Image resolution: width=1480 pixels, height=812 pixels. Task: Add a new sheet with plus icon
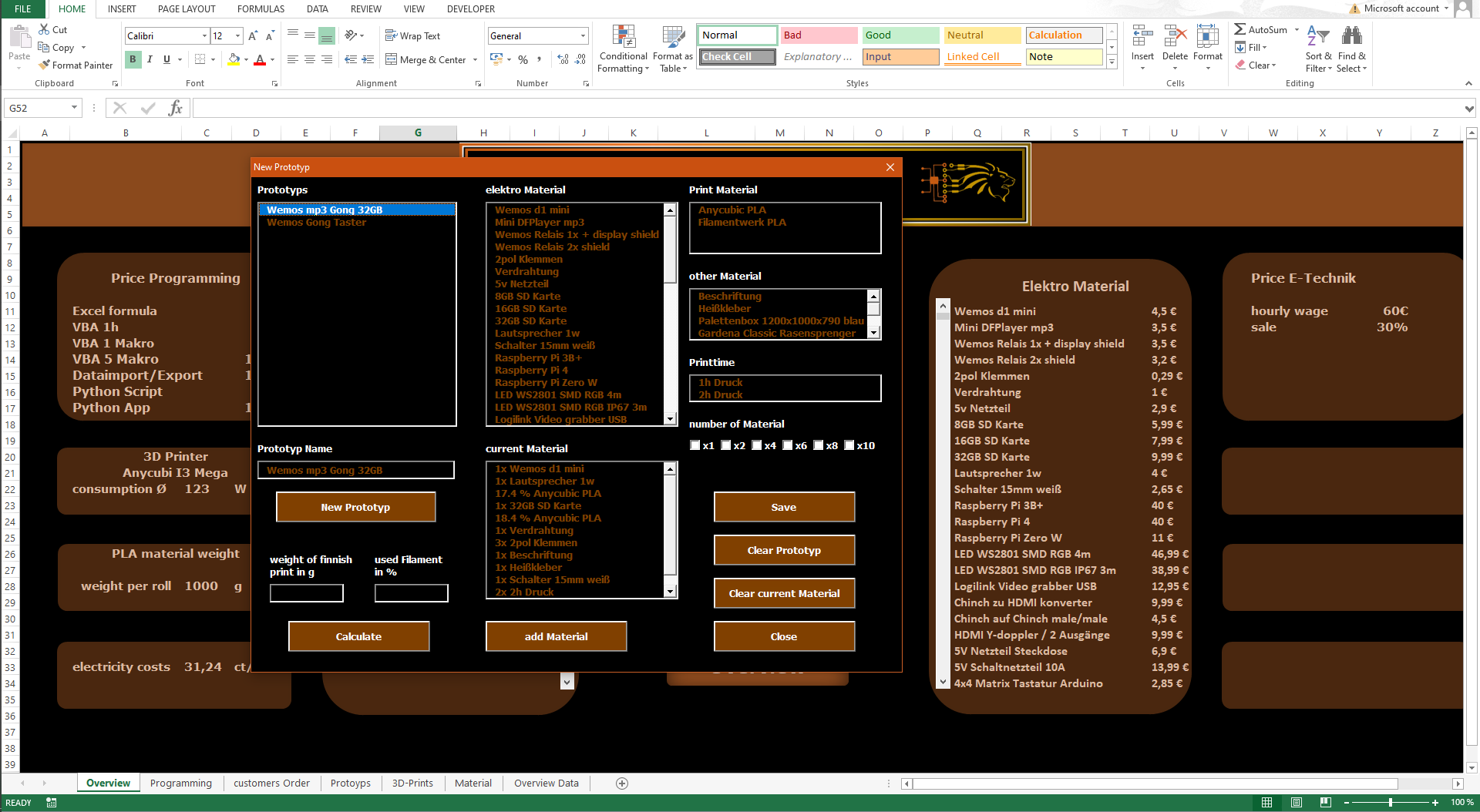[x=622, y=783]
